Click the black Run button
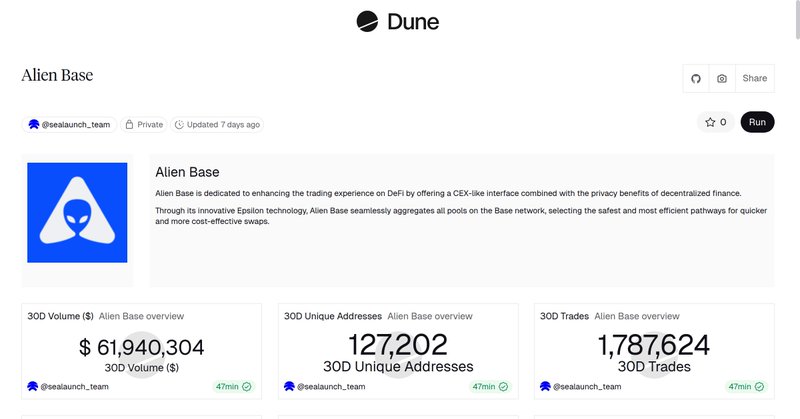Image resolution: width=800 pixels, height=419 pixels. coord(757,122)
